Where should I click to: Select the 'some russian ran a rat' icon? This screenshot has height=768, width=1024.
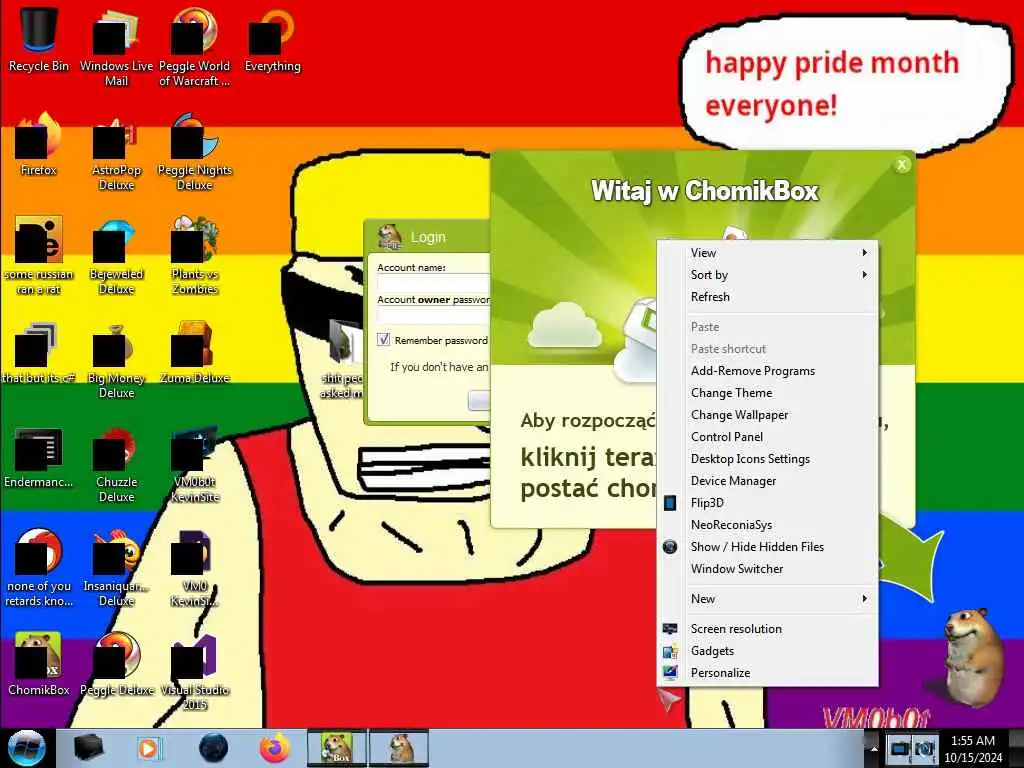click(x=39, y=256)
